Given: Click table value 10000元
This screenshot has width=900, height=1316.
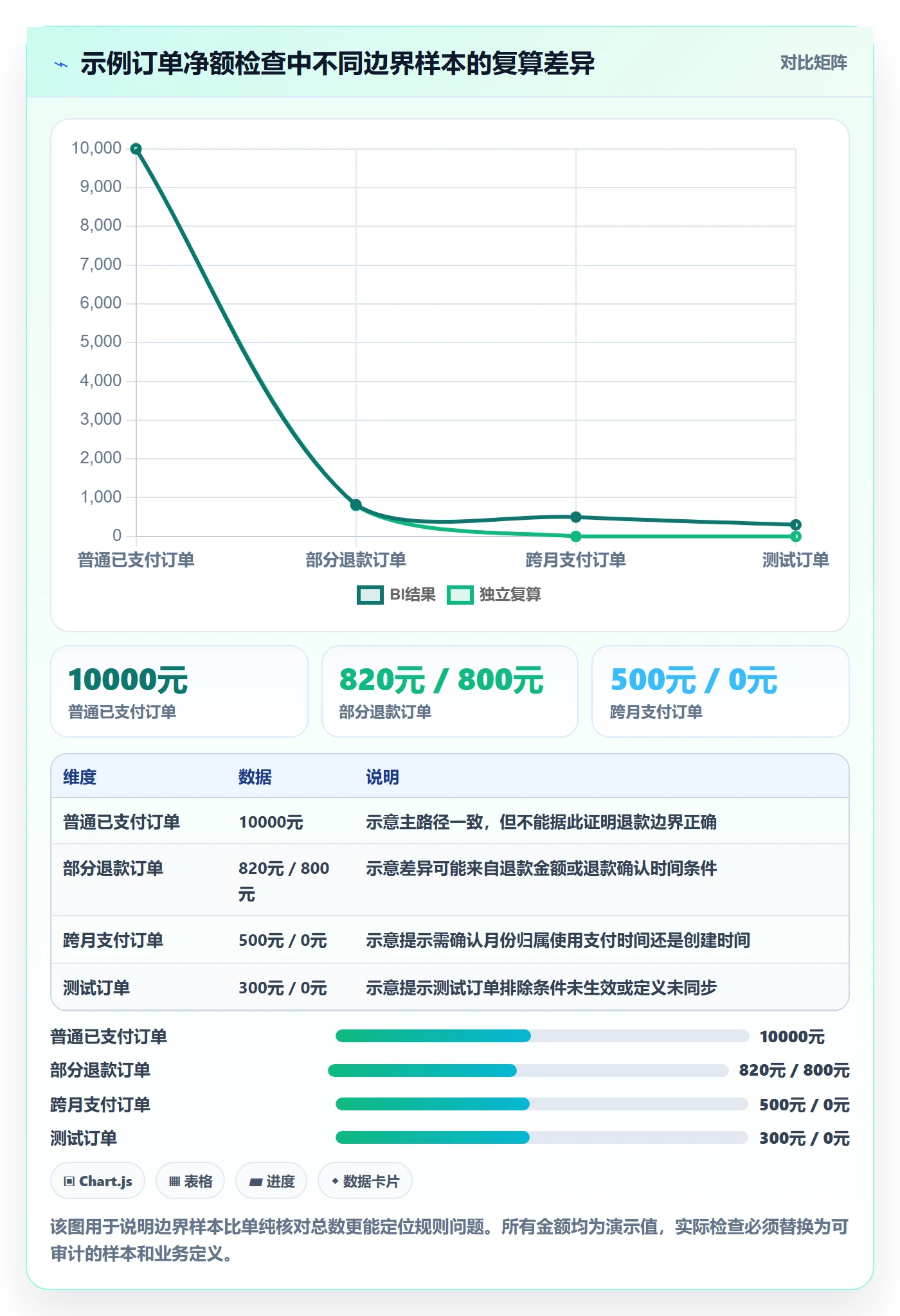Looking at the screenshot, I should tap(271, 822).
